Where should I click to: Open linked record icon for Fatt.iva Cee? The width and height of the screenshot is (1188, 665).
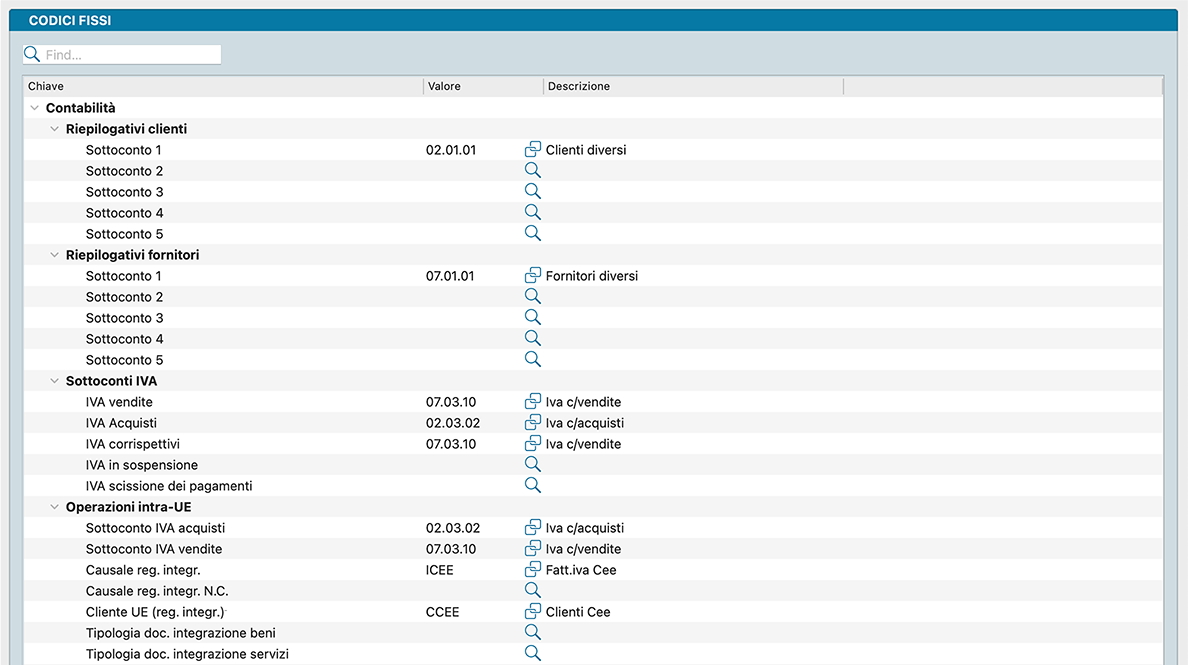click(x=533, y=570)
